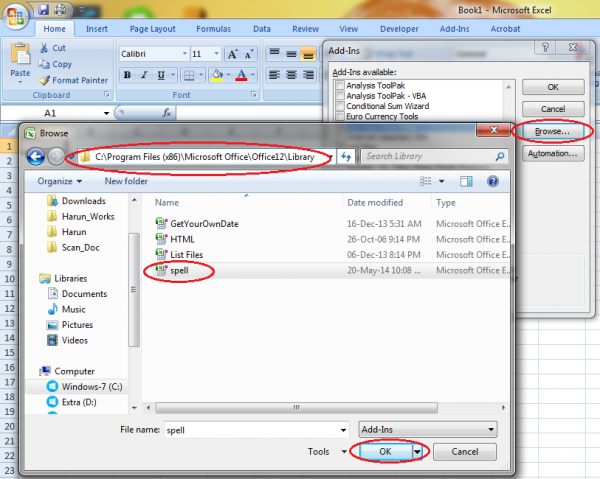Go back in Browse dialog

(36, 156)
